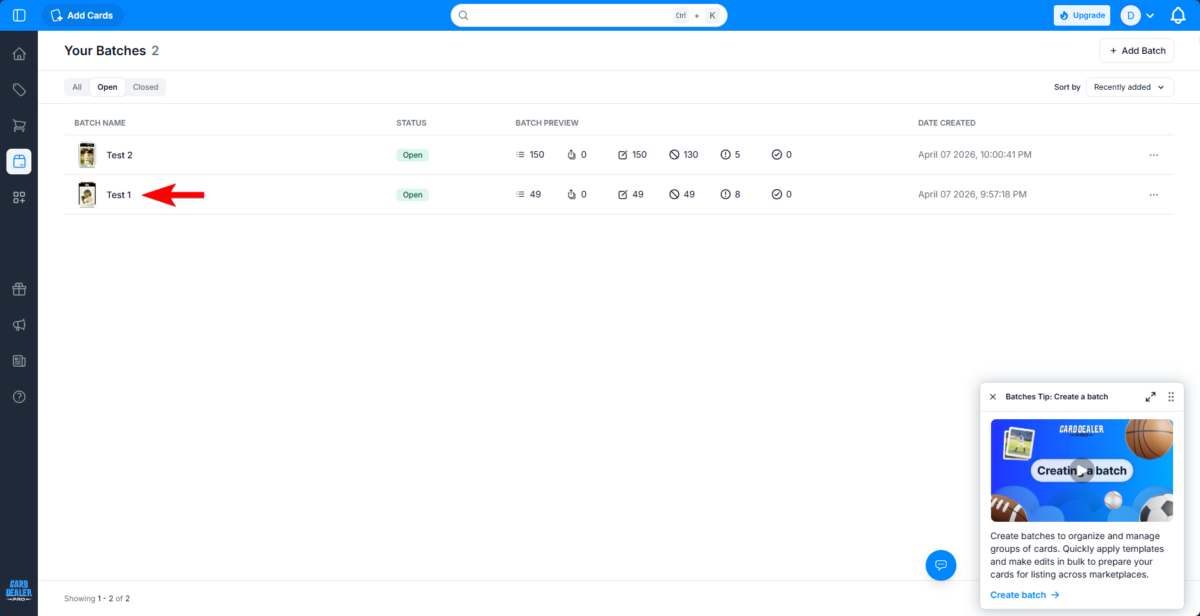Open the three-dot menu for Test 2

click(1153, 155)
